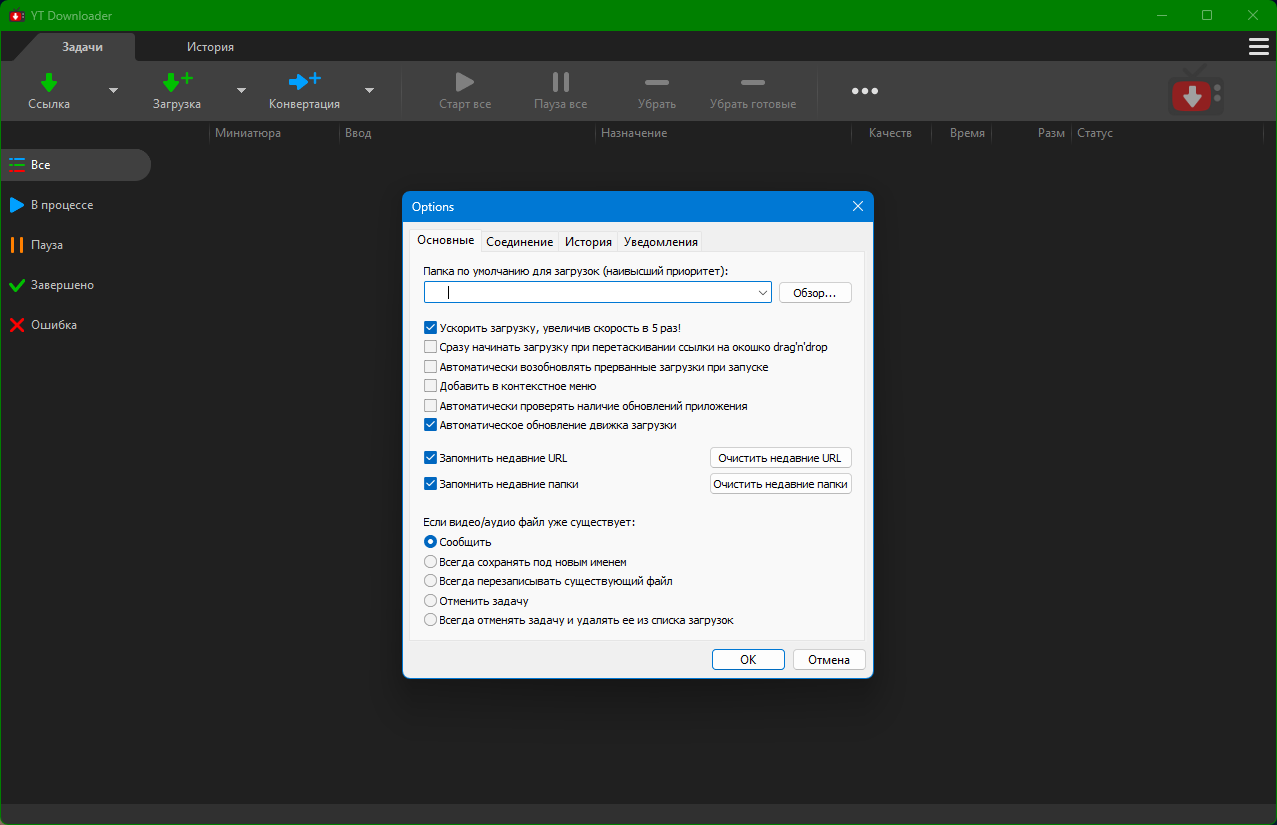Expand the default download folder dropdown

tap(763, 293)
